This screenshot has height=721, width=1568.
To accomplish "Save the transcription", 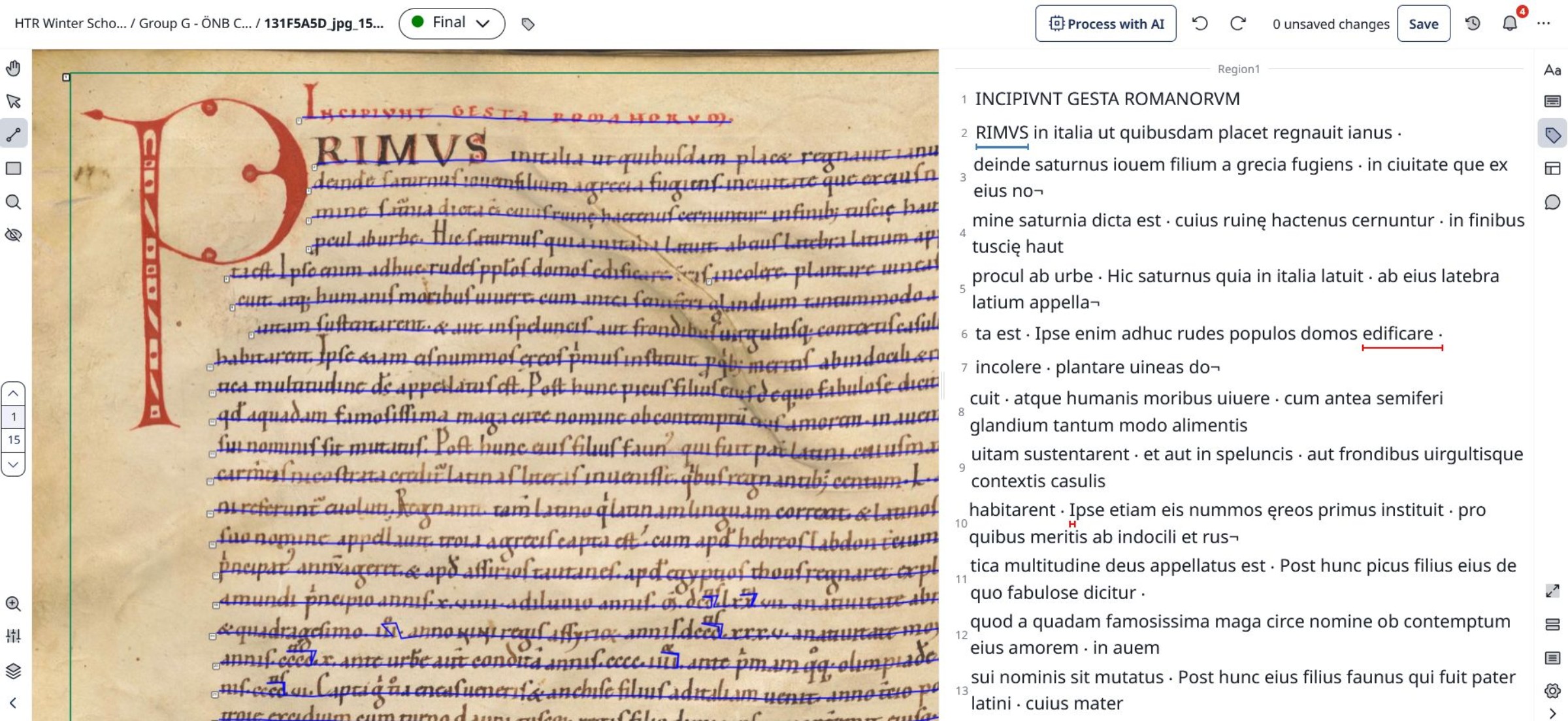I will pyautogui.click(x=1423, y=24).
